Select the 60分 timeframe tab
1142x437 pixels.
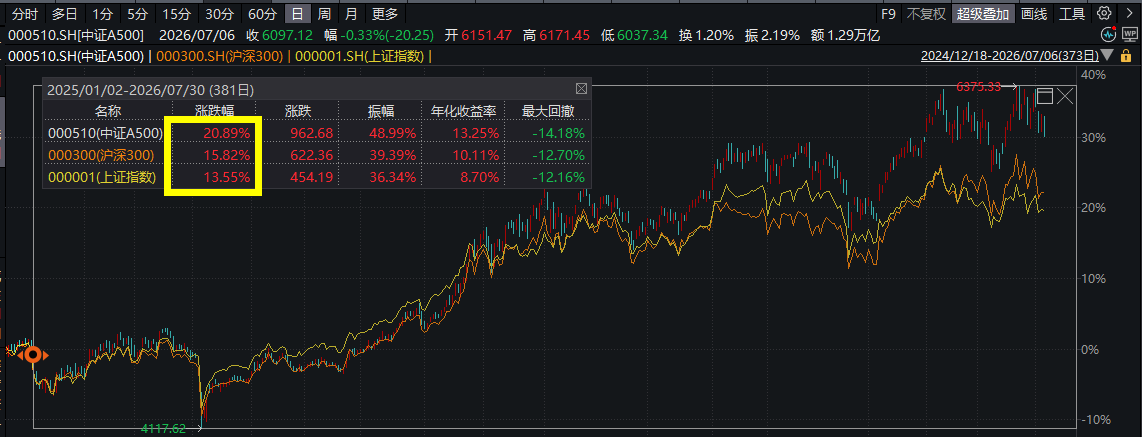point(262,13)
